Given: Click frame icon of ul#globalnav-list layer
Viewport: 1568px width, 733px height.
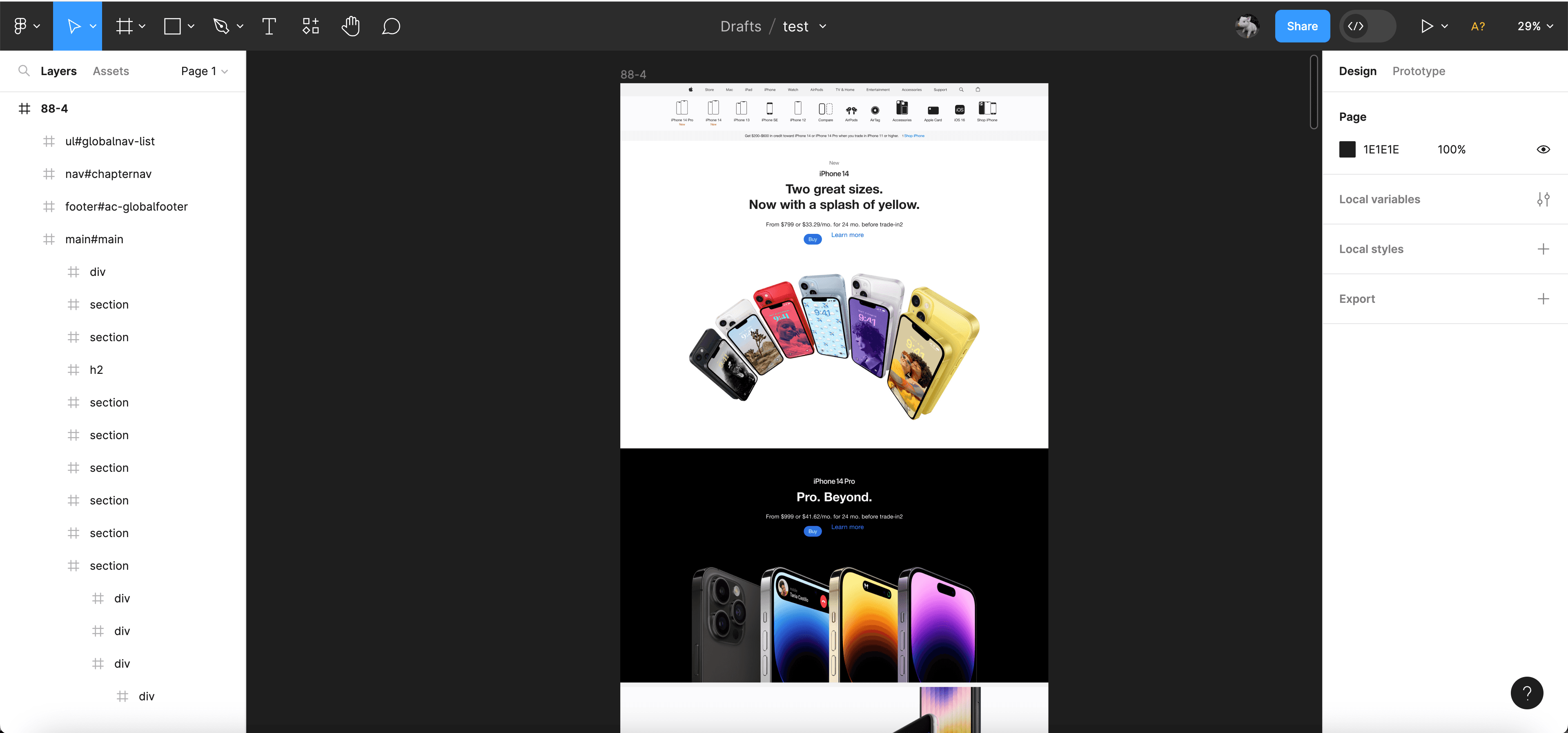Looking at the screenshot, I should (49, 141).
